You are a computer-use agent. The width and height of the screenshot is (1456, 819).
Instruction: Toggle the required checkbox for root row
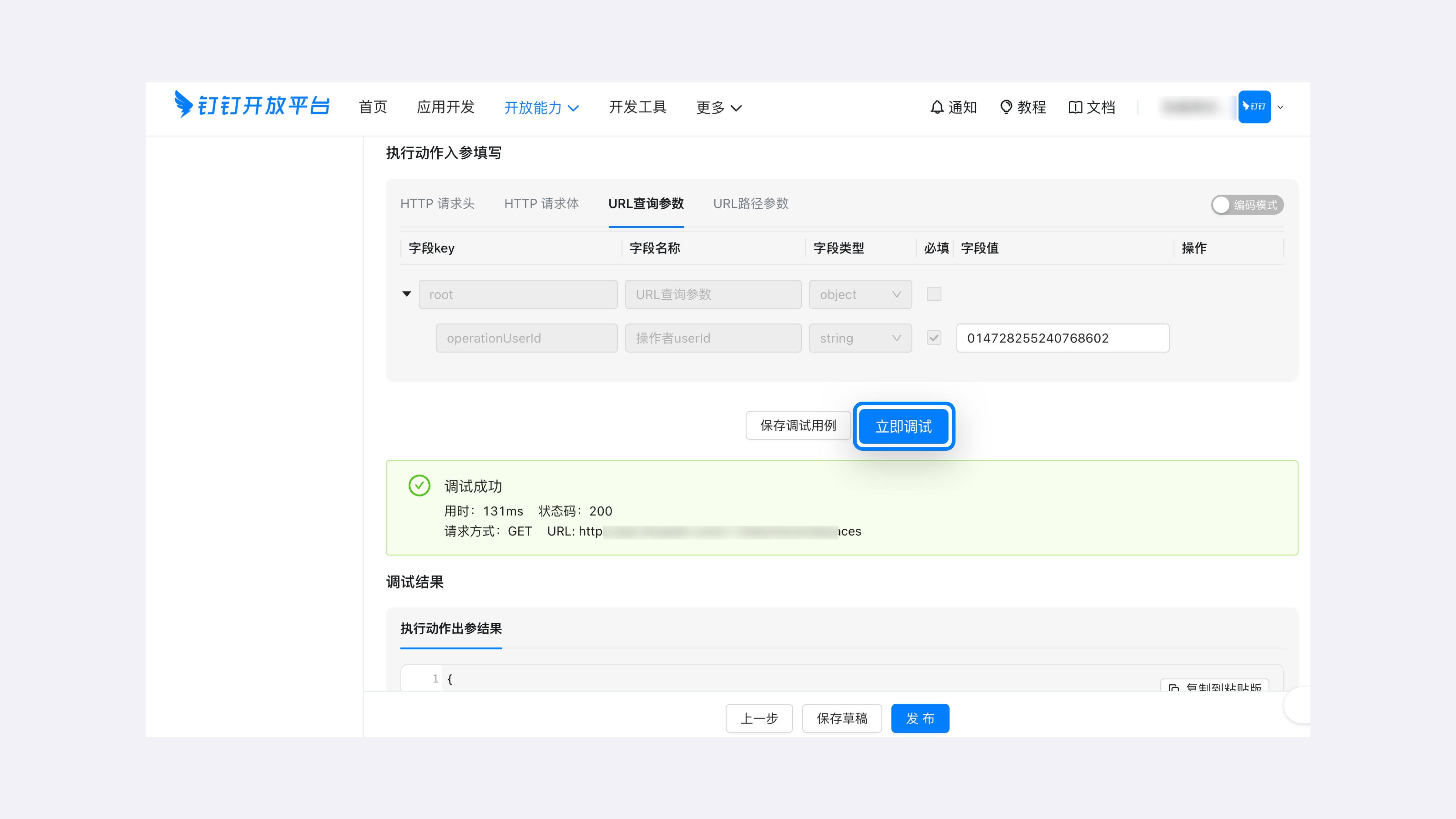pos(934,294)
